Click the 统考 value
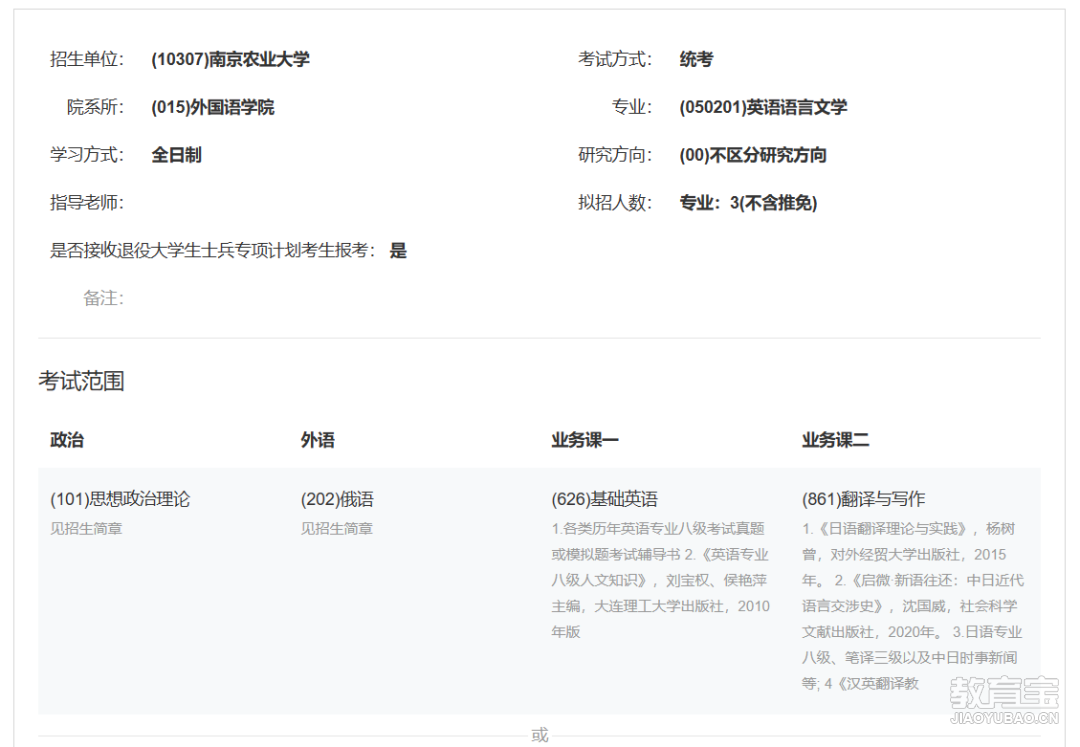 (x=696, y=59)
